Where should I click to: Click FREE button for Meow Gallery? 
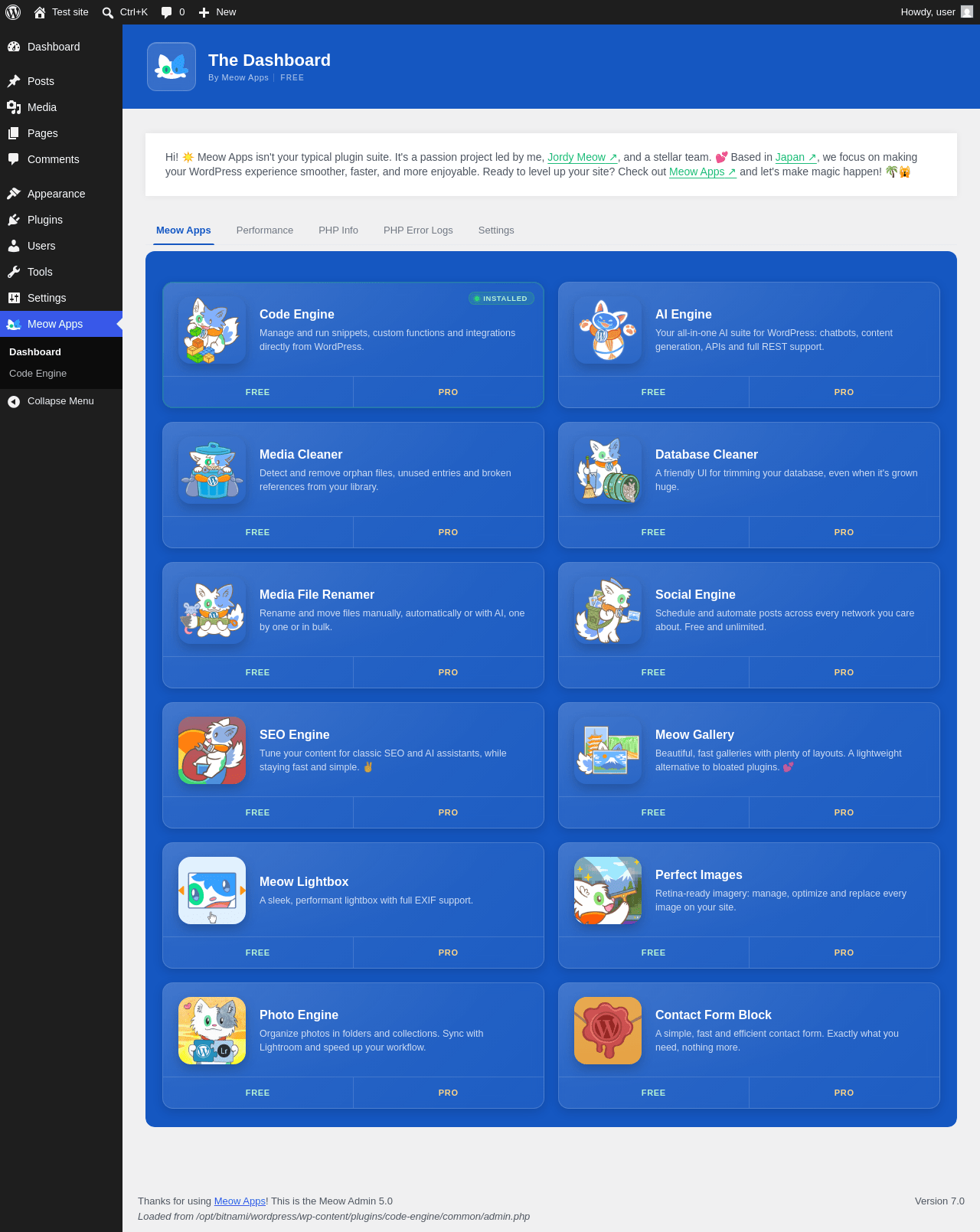click(x=654, y=812)
